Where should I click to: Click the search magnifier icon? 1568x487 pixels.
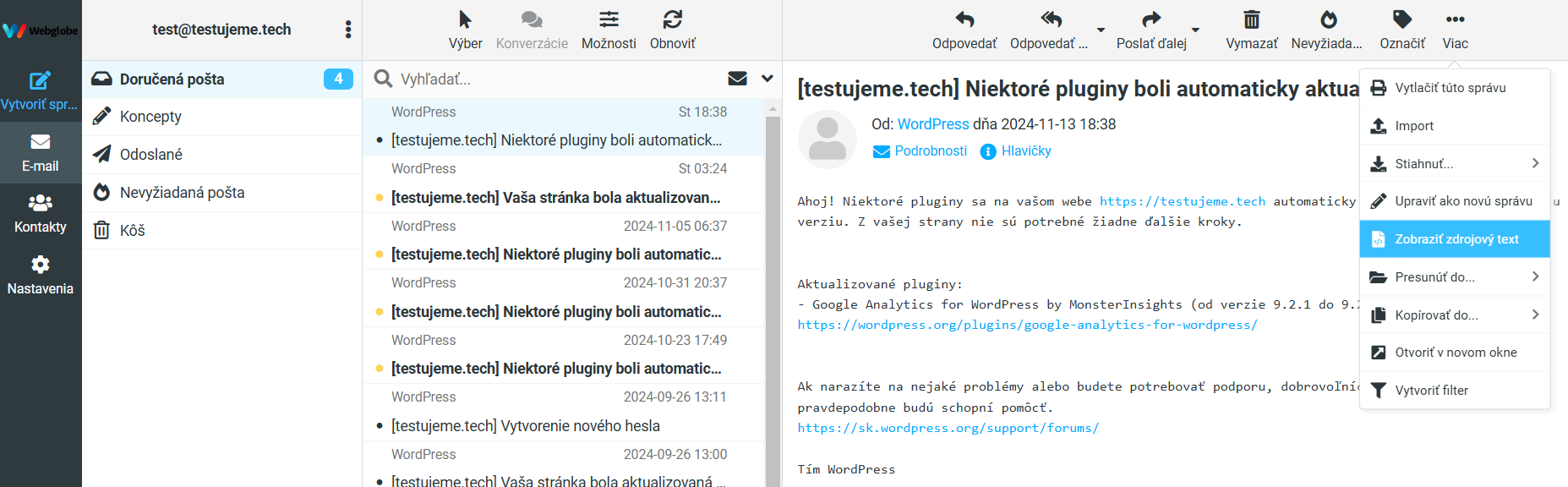(x=383, y=79)
